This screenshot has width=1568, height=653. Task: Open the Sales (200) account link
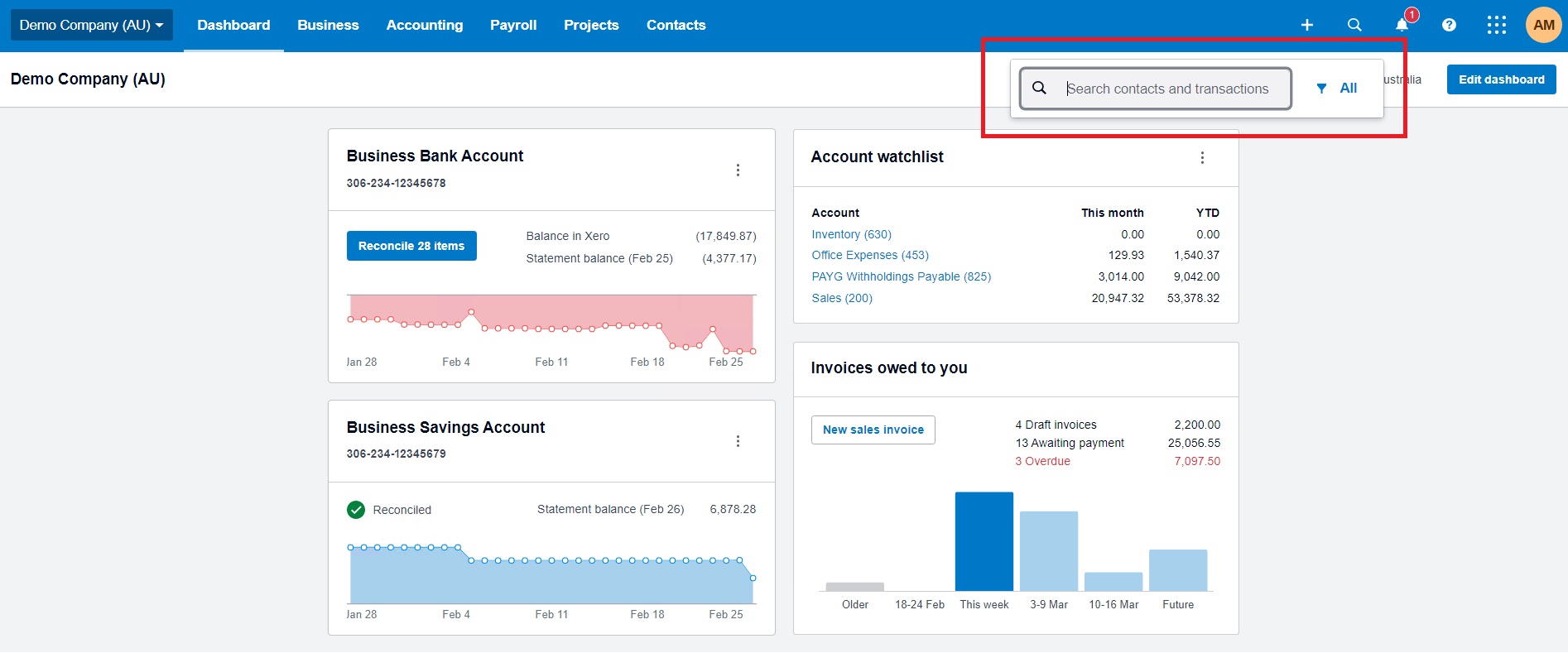(x=842, y=298)
